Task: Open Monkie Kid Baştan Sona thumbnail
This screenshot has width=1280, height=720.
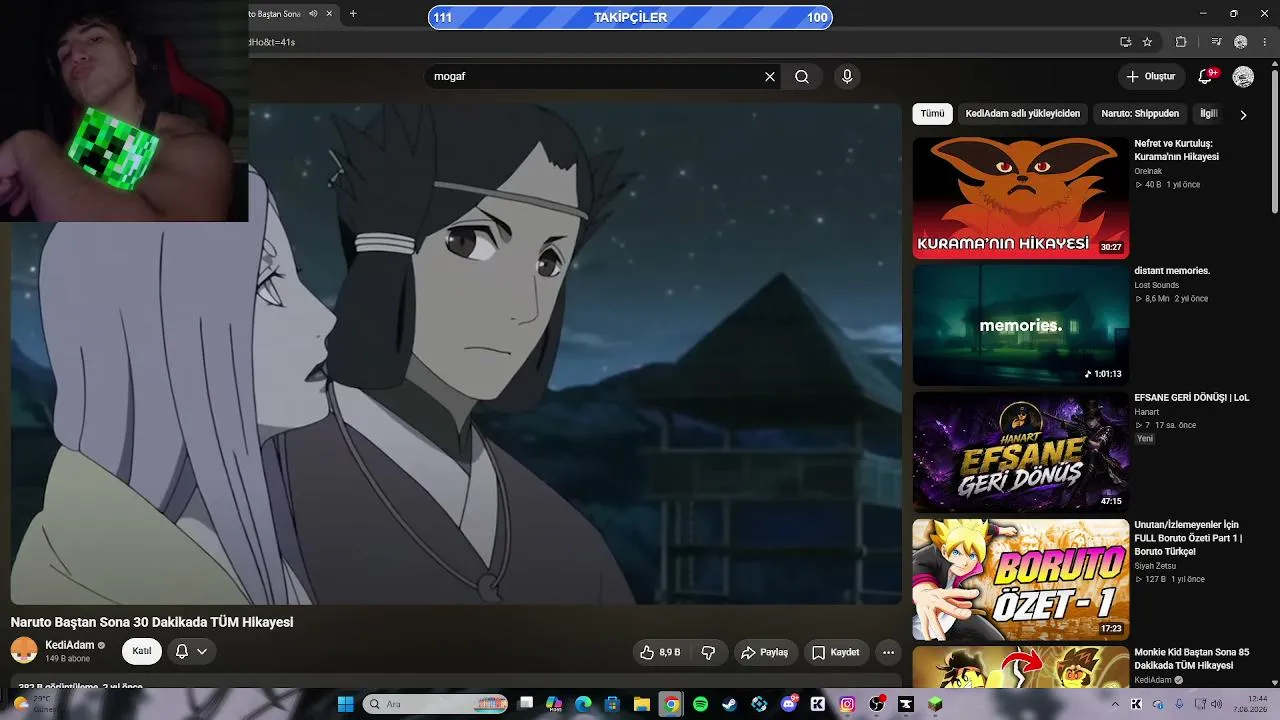Action: coord(1020,667)
